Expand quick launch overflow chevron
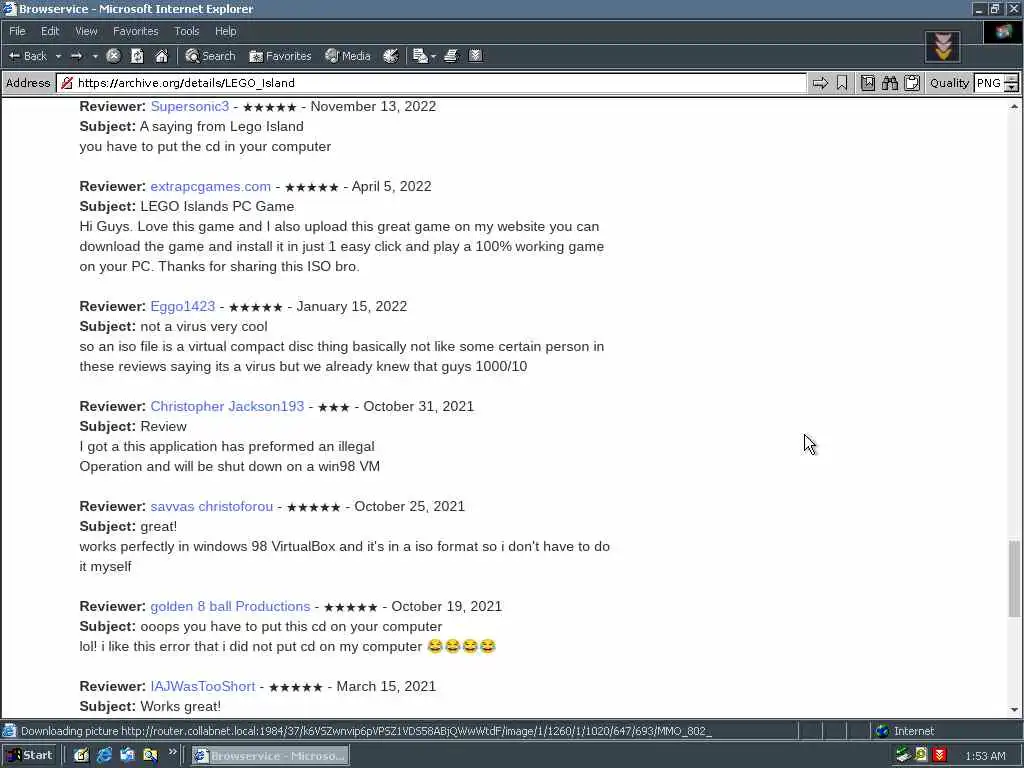 (172, 752)
